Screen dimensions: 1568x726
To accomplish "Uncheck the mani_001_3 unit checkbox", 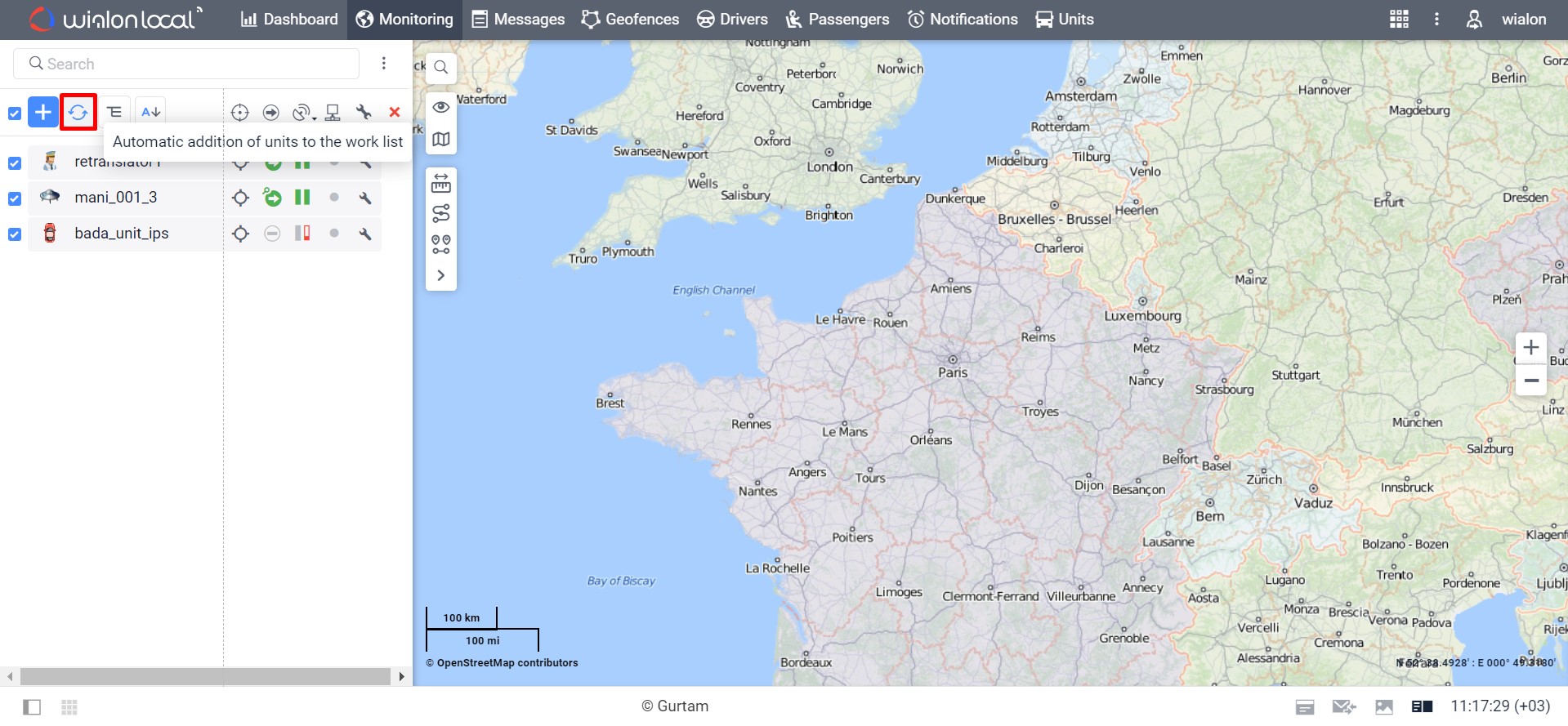I will [15, 198].
